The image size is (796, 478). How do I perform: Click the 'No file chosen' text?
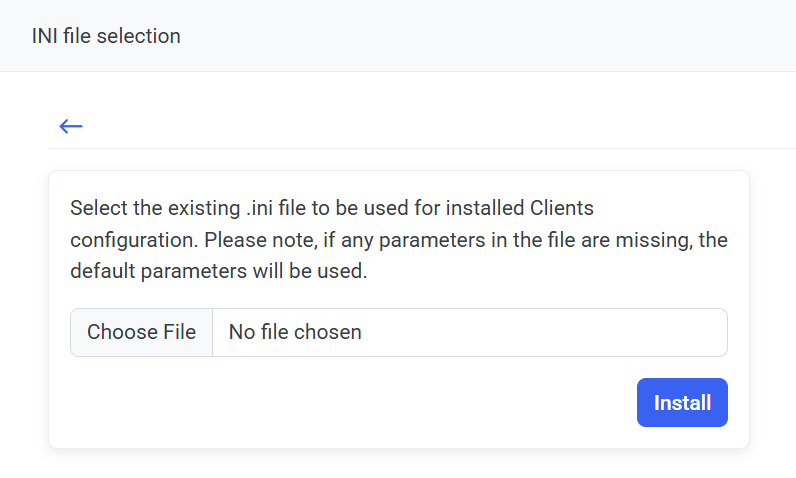[295, 332]
